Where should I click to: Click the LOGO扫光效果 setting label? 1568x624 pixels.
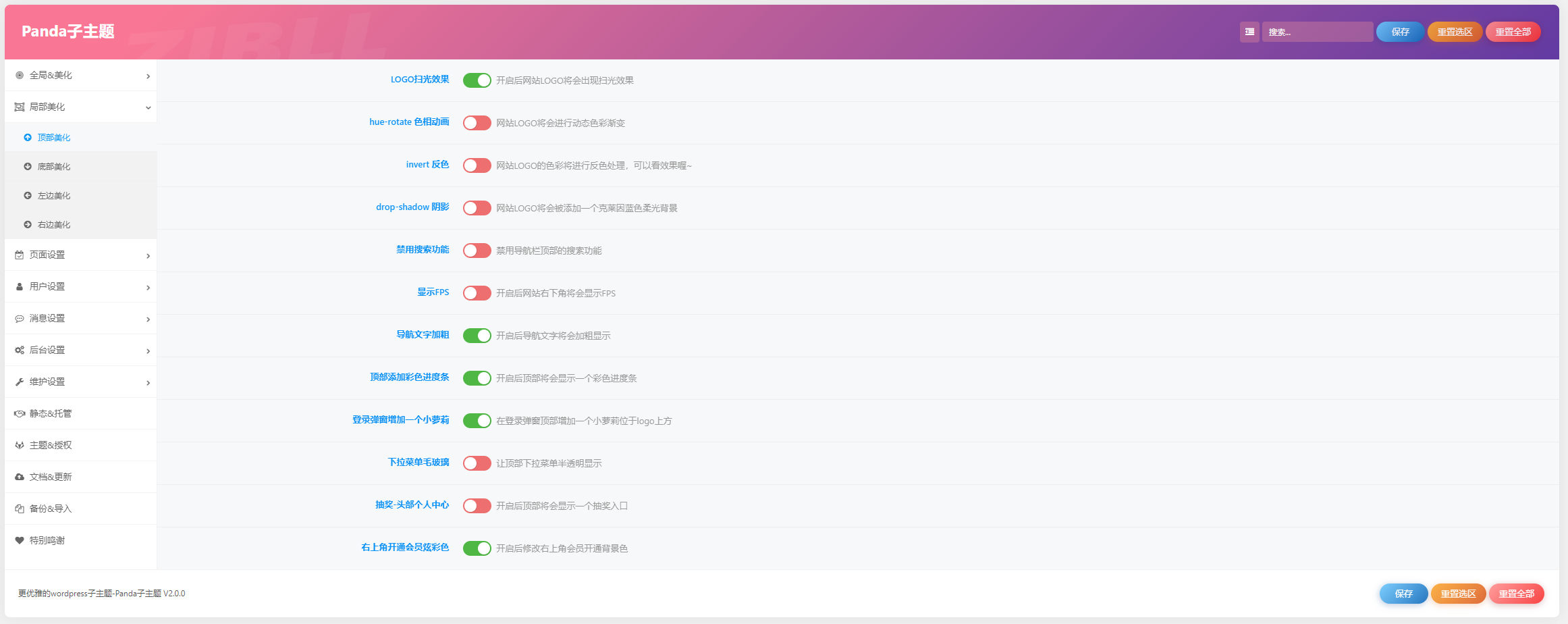[420, 80]
